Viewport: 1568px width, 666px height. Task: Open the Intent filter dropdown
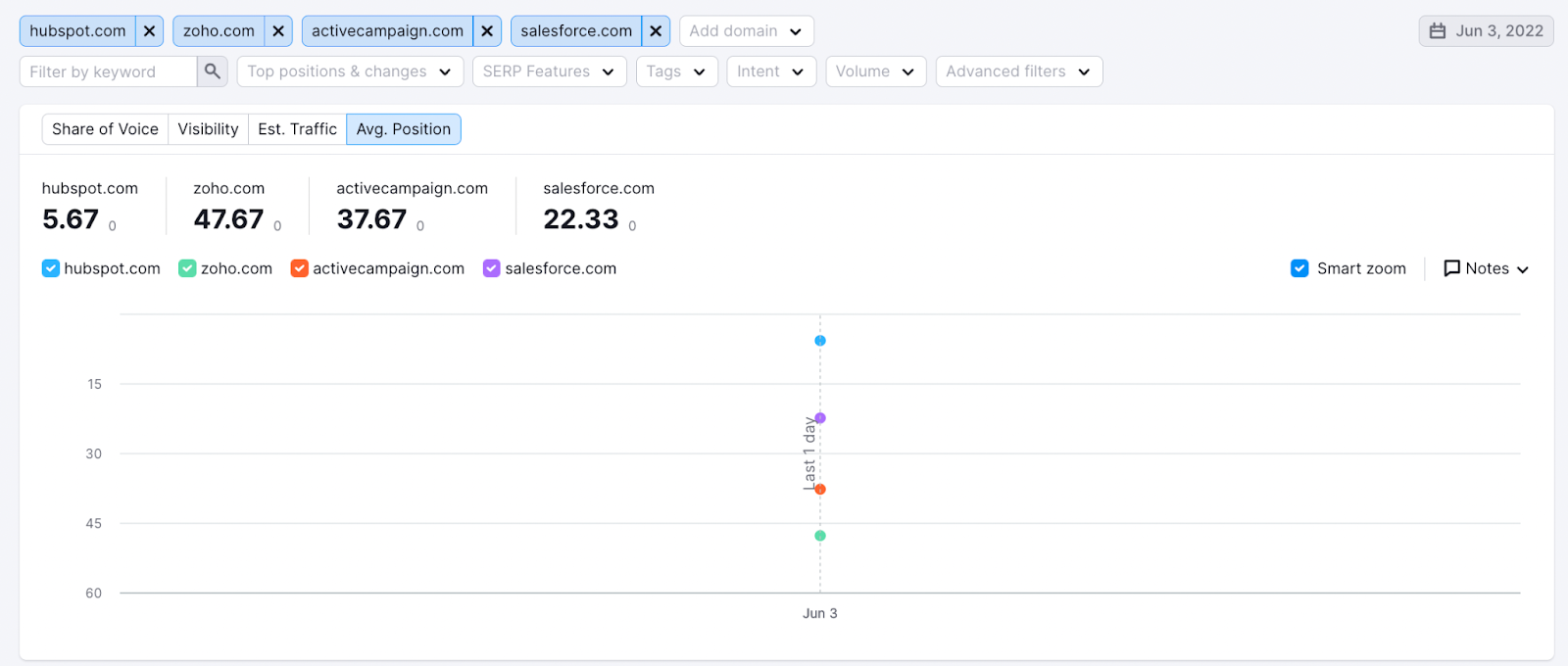click(x=771, y=71)
